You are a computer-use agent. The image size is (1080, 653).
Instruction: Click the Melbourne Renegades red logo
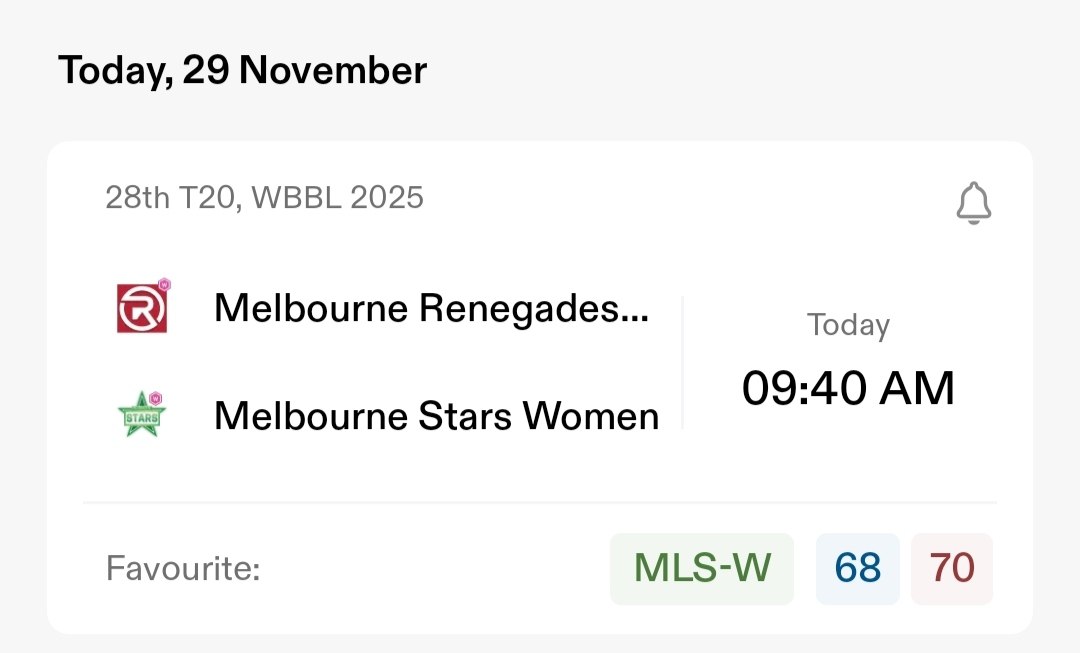pyautogui.click(x=141, y=309)
